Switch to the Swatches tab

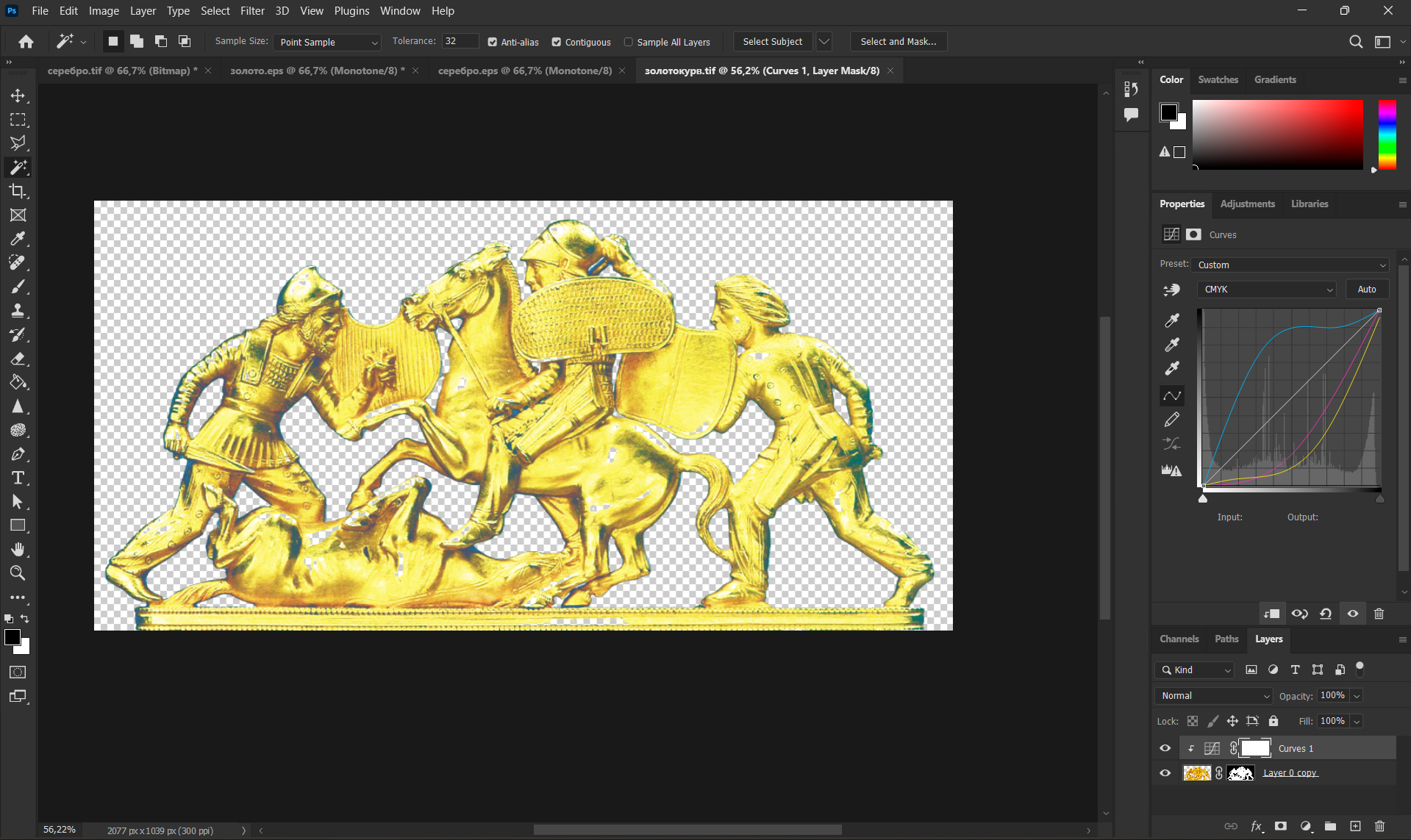(1218, 79)
